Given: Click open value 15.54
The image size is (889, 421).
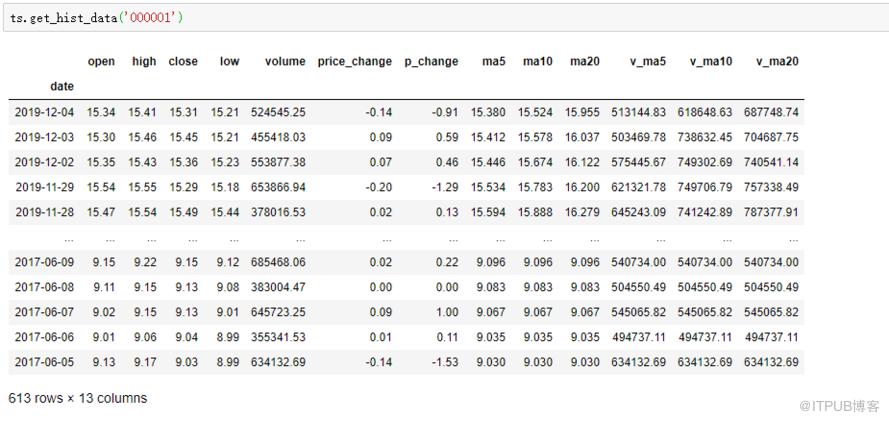Looking at the screenshot, I should 101,187.
